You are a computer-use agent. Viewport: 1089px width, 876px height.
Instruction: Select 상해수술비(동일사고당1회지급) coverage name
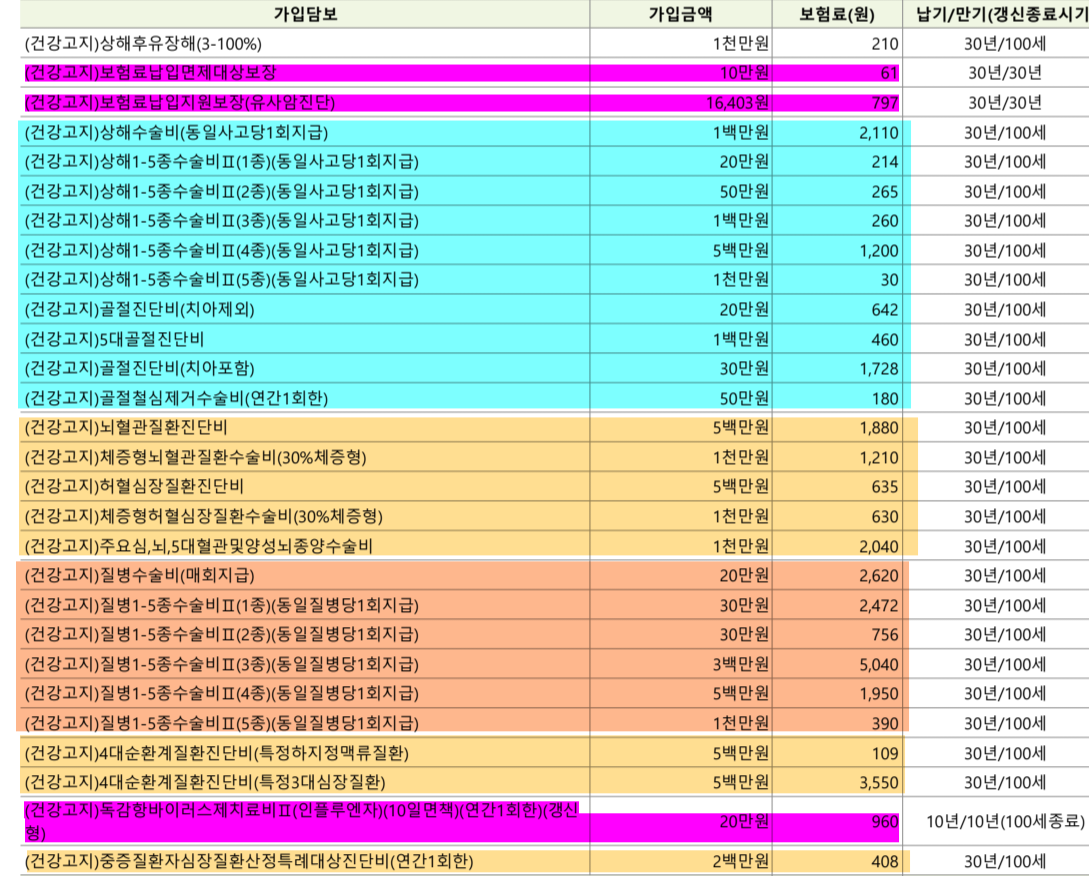tap(176, 132)
